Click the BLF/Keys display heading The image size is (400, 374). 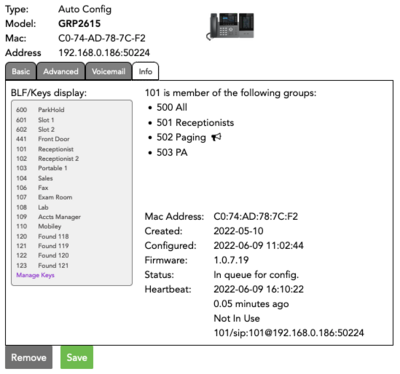[49, 93]
